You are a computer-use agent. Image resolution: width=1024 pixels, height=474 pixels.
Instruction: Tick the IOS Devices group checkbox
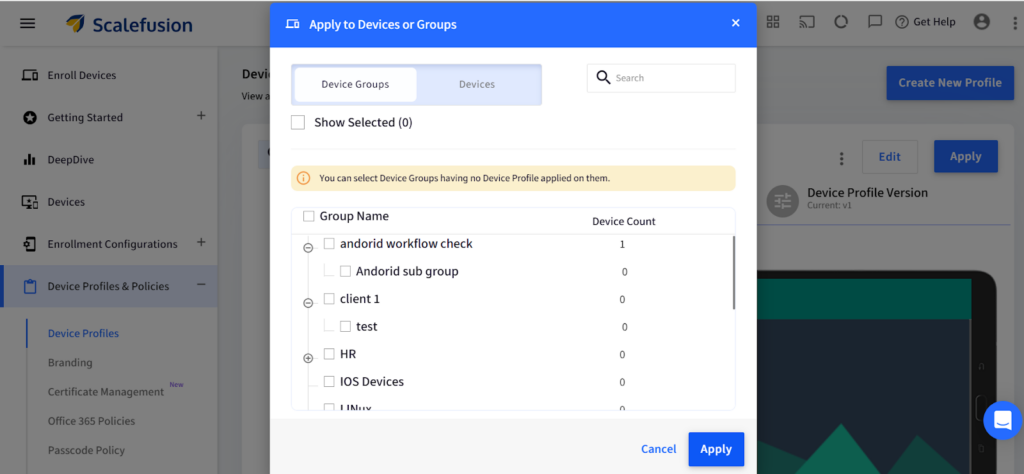329,382
